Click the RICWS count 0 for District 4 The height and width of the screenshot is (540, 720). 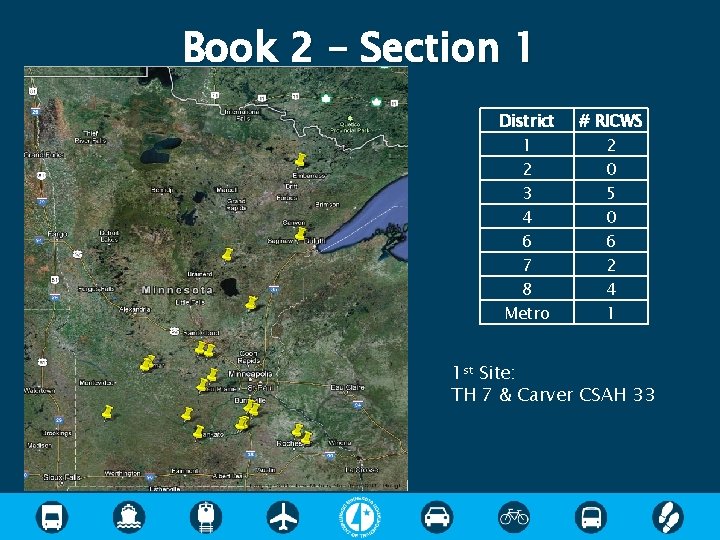(x=611, y=217)
